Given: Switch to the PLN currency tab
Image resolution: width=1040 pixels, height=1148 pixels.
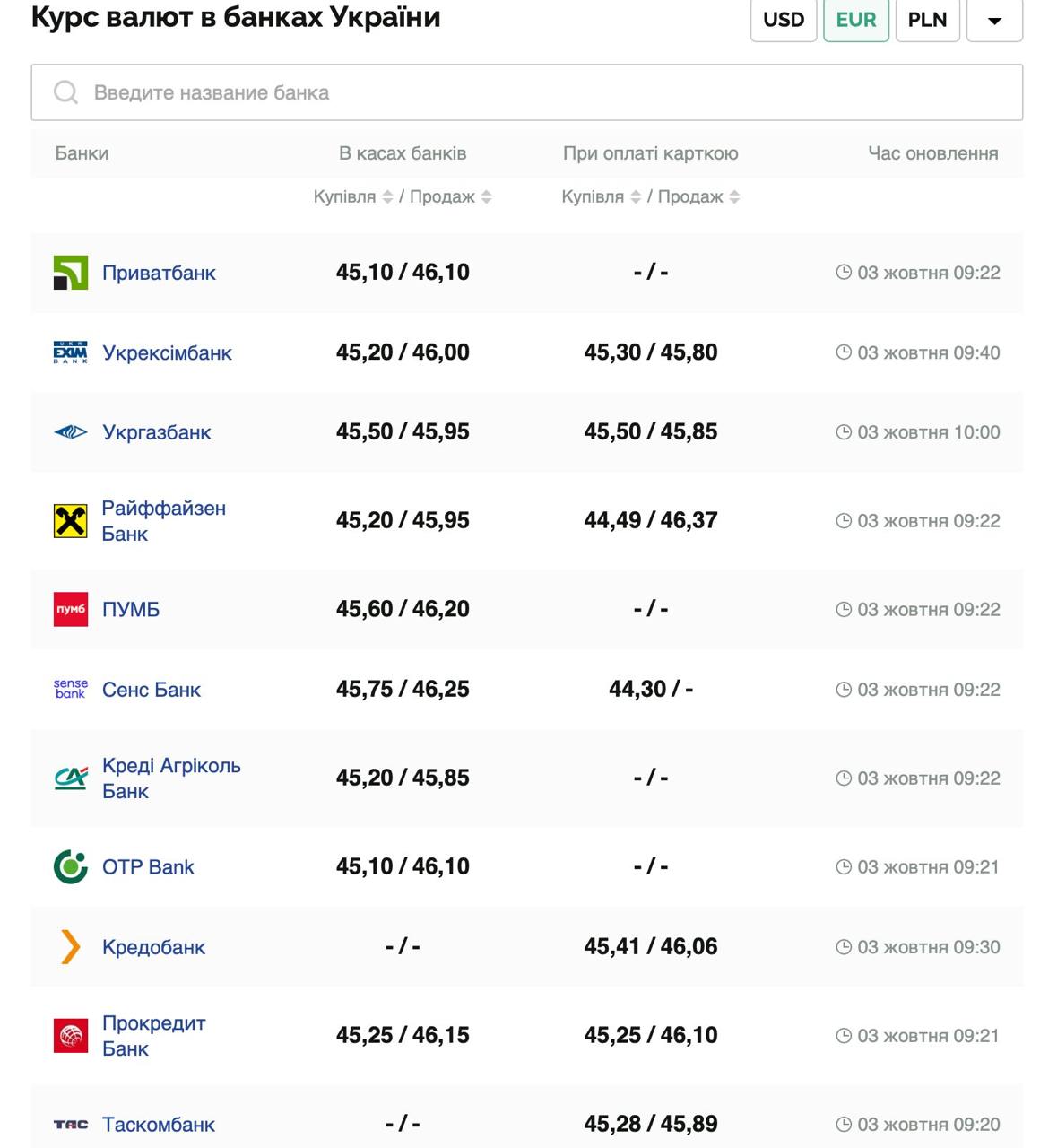Looking at the screenshot, I should click(927, 20).
